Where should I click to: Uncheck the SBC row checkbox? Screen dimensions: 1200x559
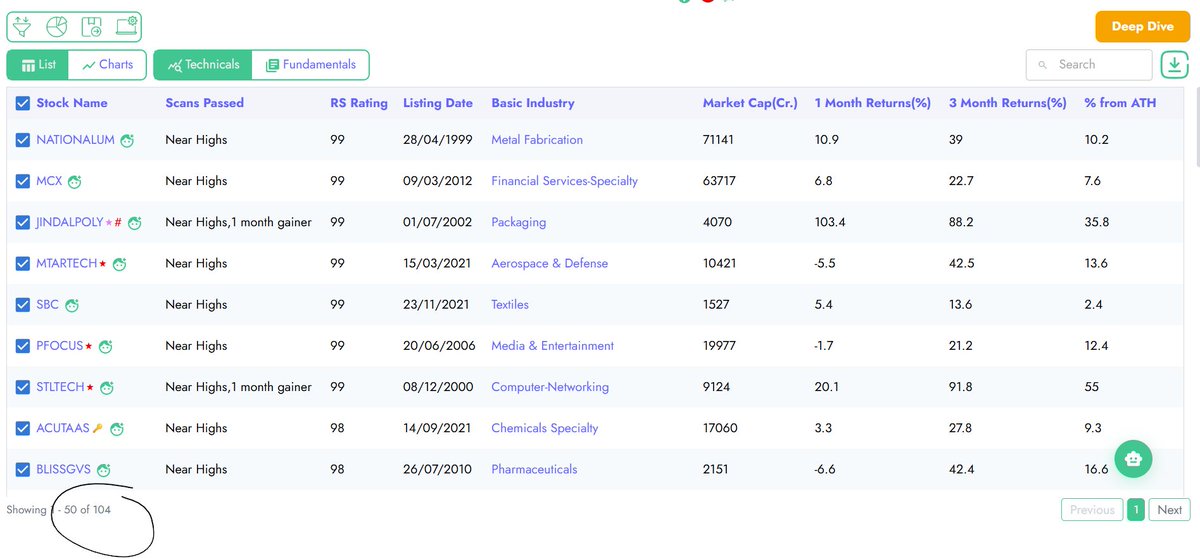click(x=23, y=304)
